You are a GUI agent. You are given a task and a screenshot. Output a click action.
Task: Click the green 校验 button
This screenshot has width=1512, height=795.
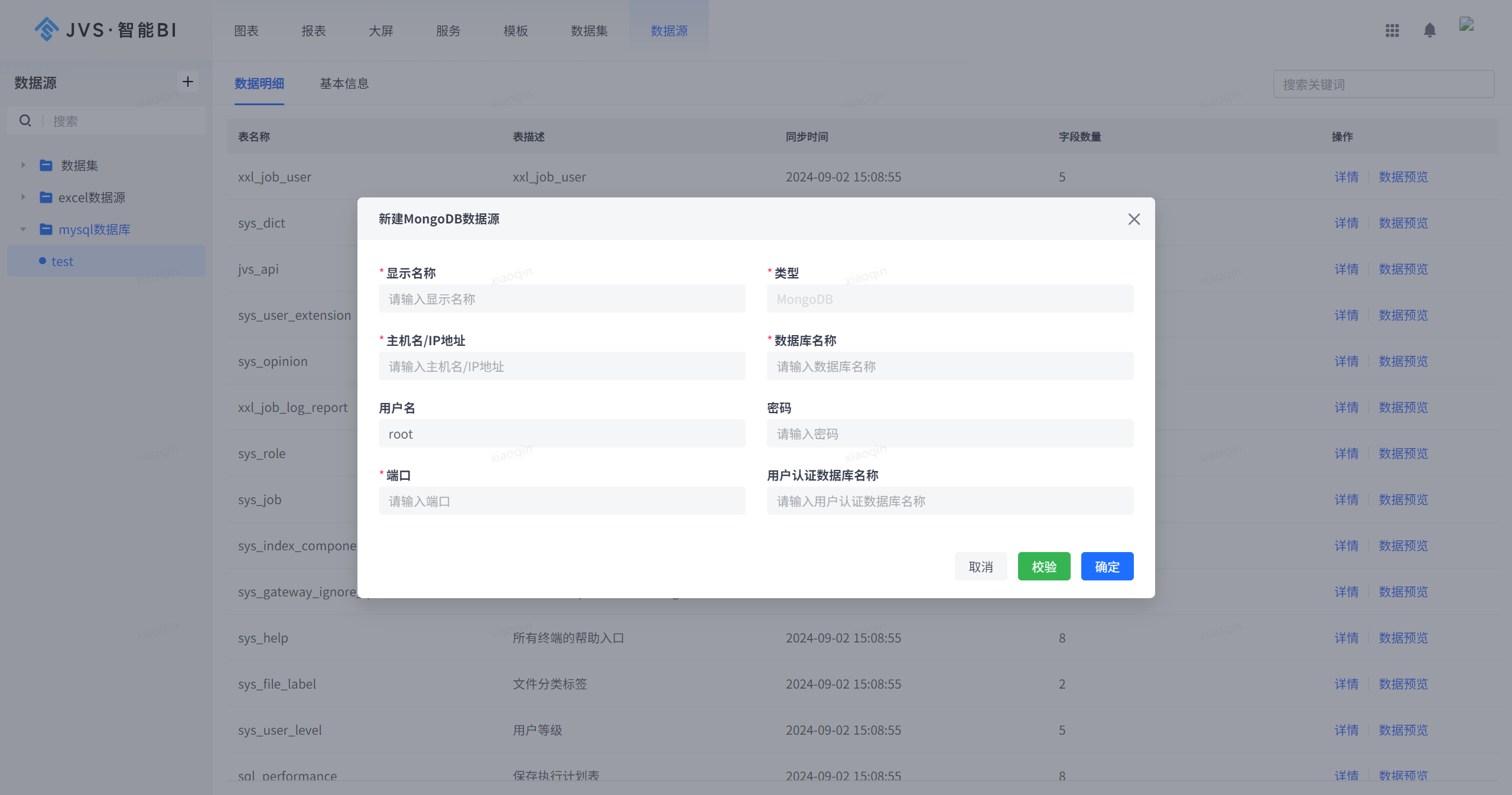click(x=1044, y=566)
